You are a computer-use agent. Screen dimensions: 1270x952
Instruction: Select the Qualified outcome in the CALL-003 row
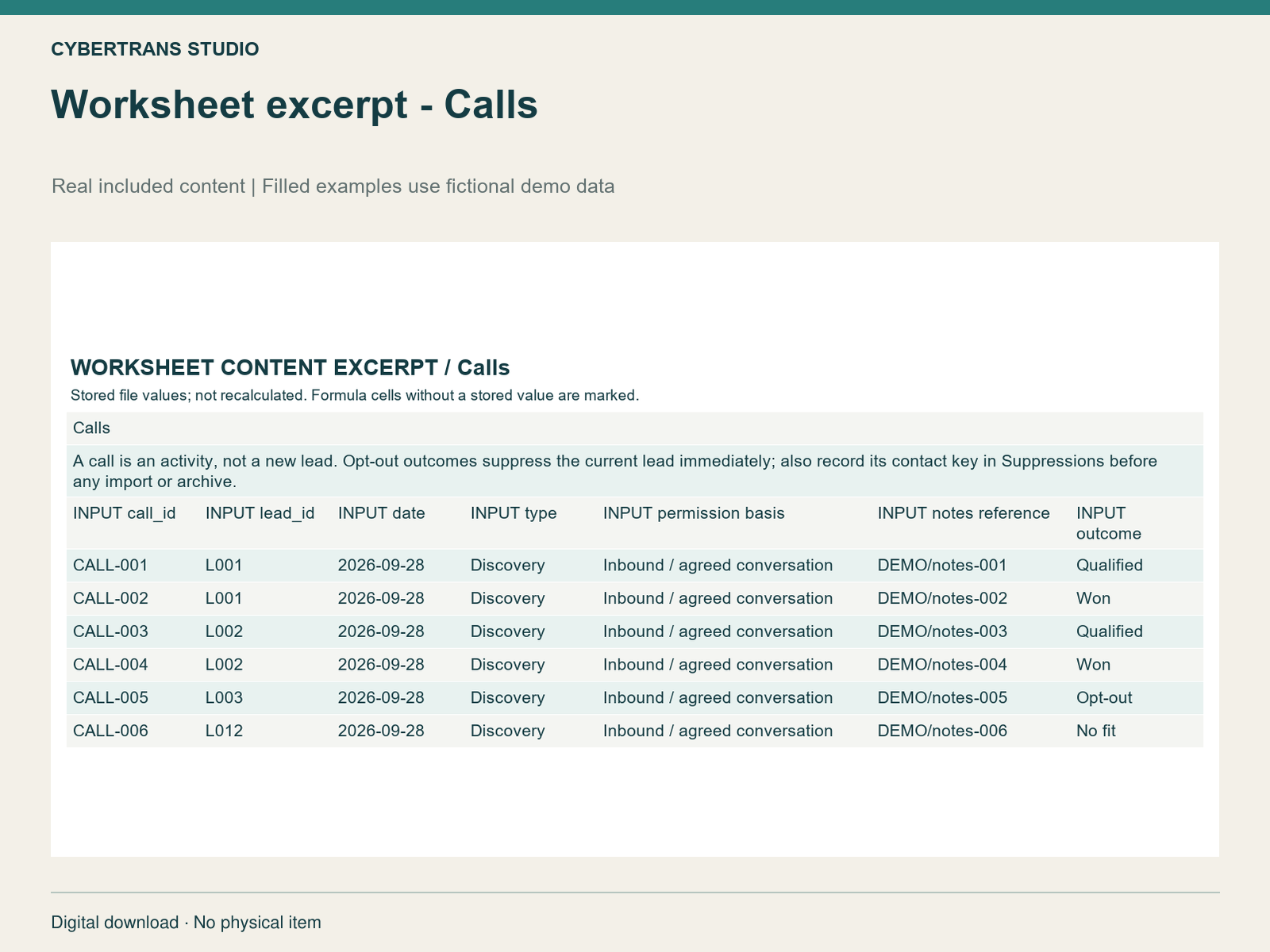point(1110,632)
